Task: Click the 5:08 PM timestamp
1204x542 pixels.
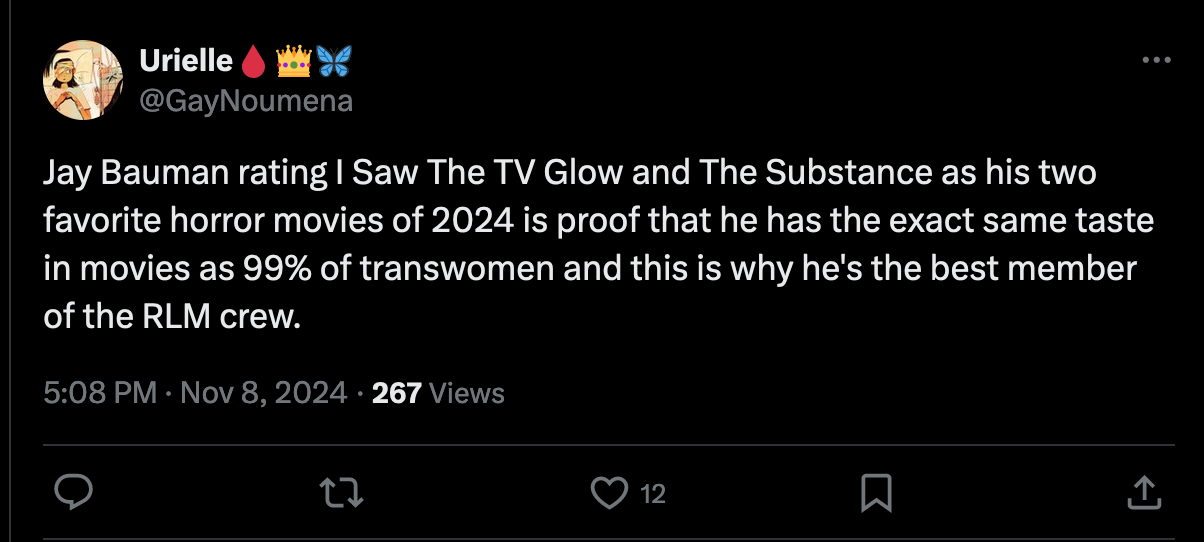Action: click(x=100, y=393)
